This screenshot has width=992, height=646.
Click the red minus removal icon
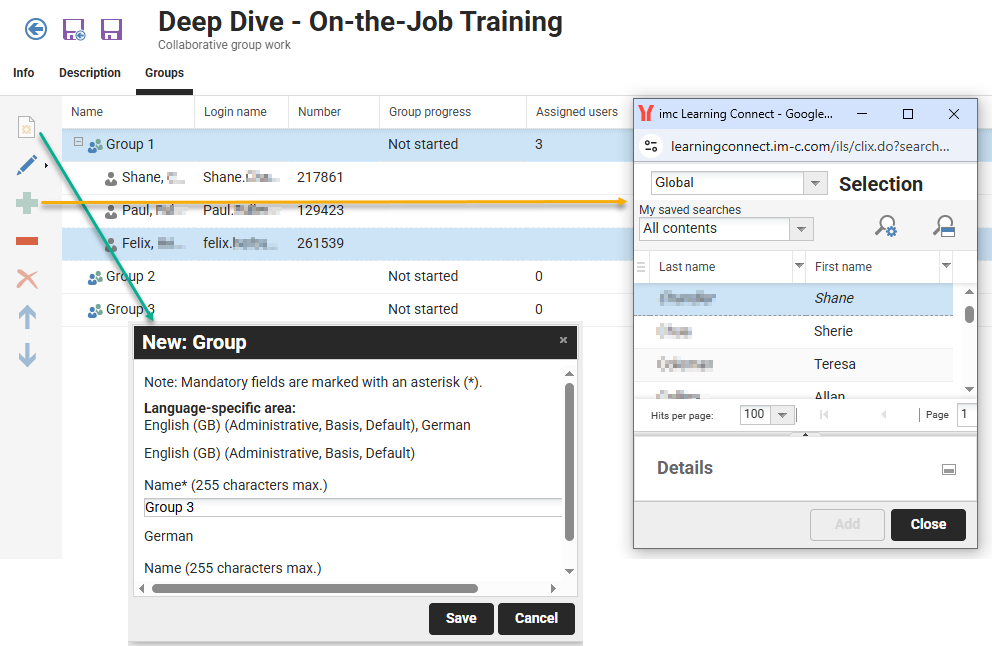point(26,240)
